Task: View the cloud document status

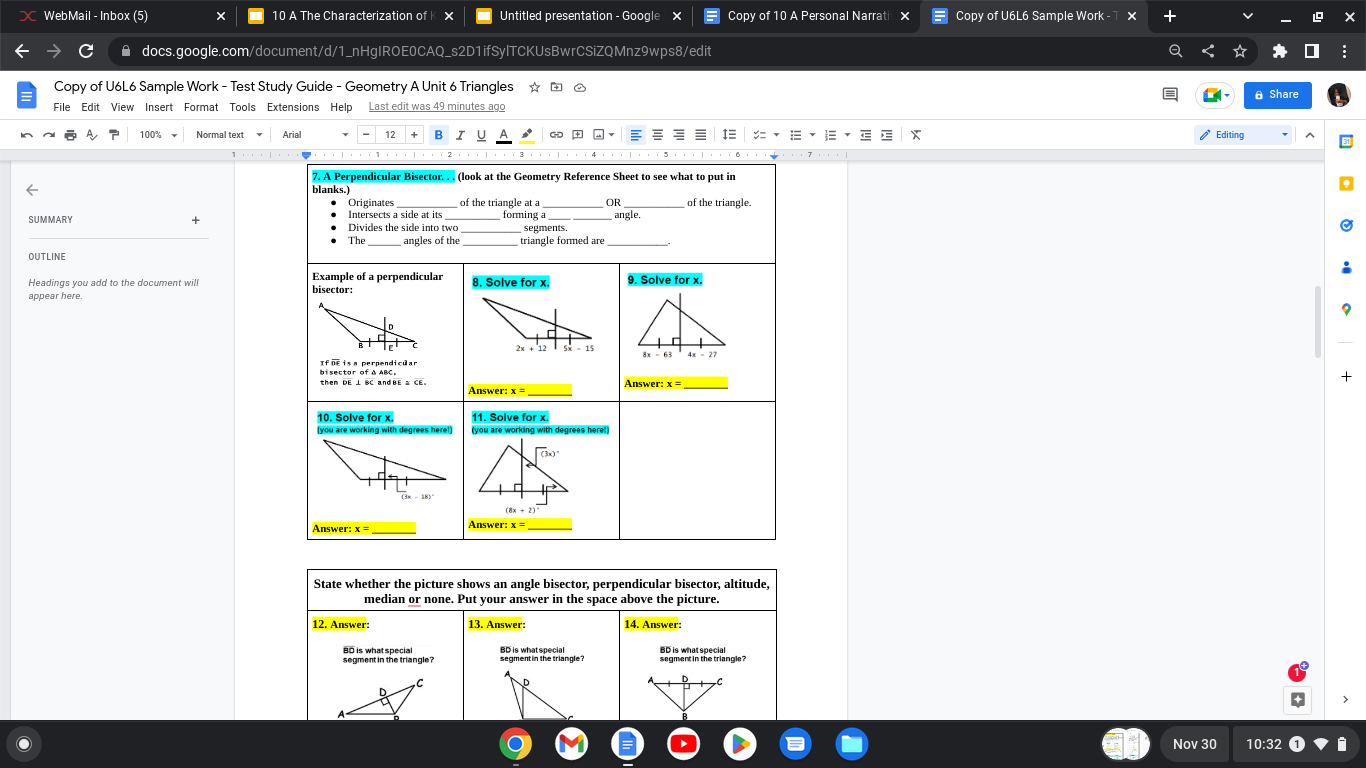Action: pyautogui.click(x=579, y=87)
